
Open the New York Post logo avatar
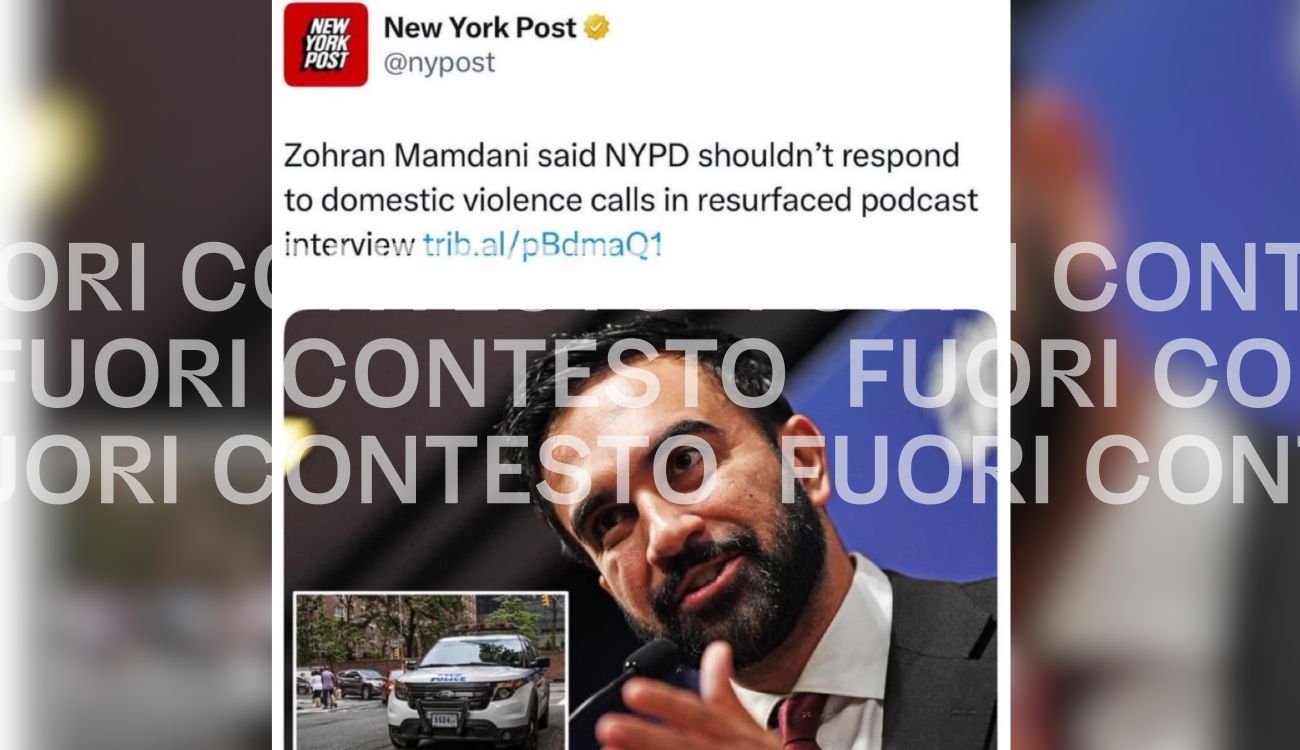[326, 45]
